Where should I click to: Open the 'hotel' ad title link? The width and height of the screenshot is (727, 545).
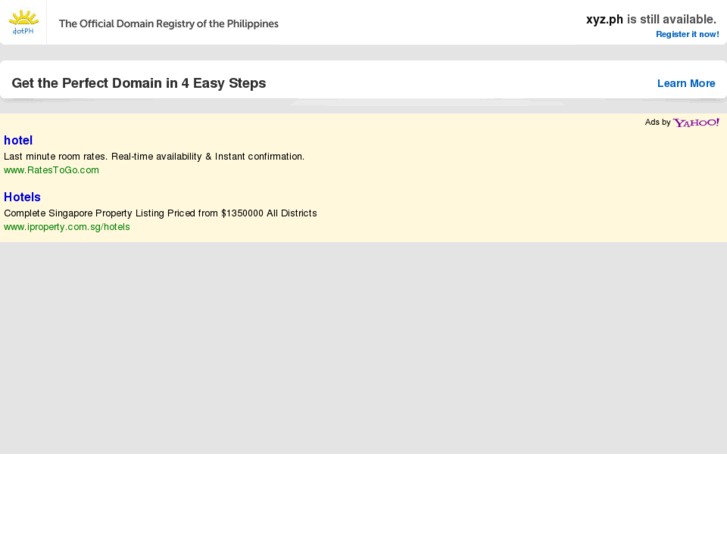[x=18, y=140]
